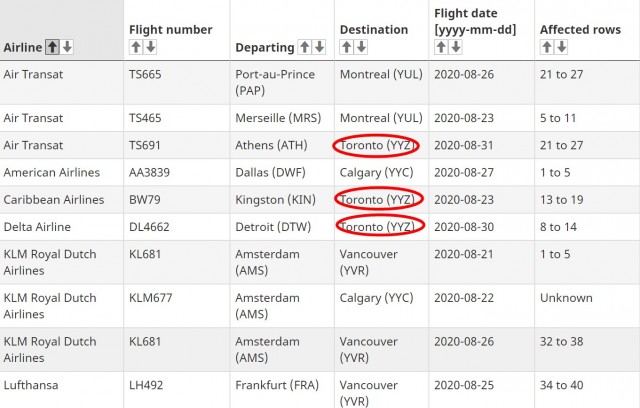Sort Affected rows ascending arrow
This screenshot has height=408, width=640.
547,47
